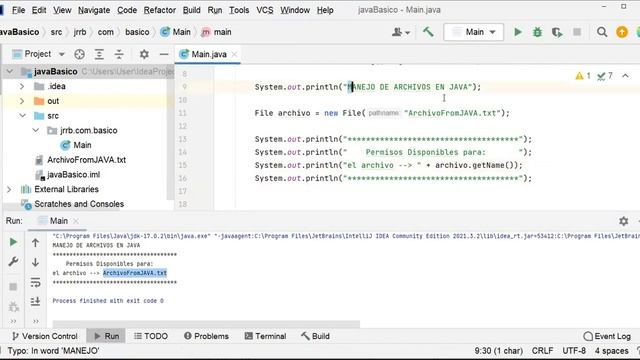Click Select Opened File target icon
This screenshot has height=360, width=640.
click(x=79, y=54)
